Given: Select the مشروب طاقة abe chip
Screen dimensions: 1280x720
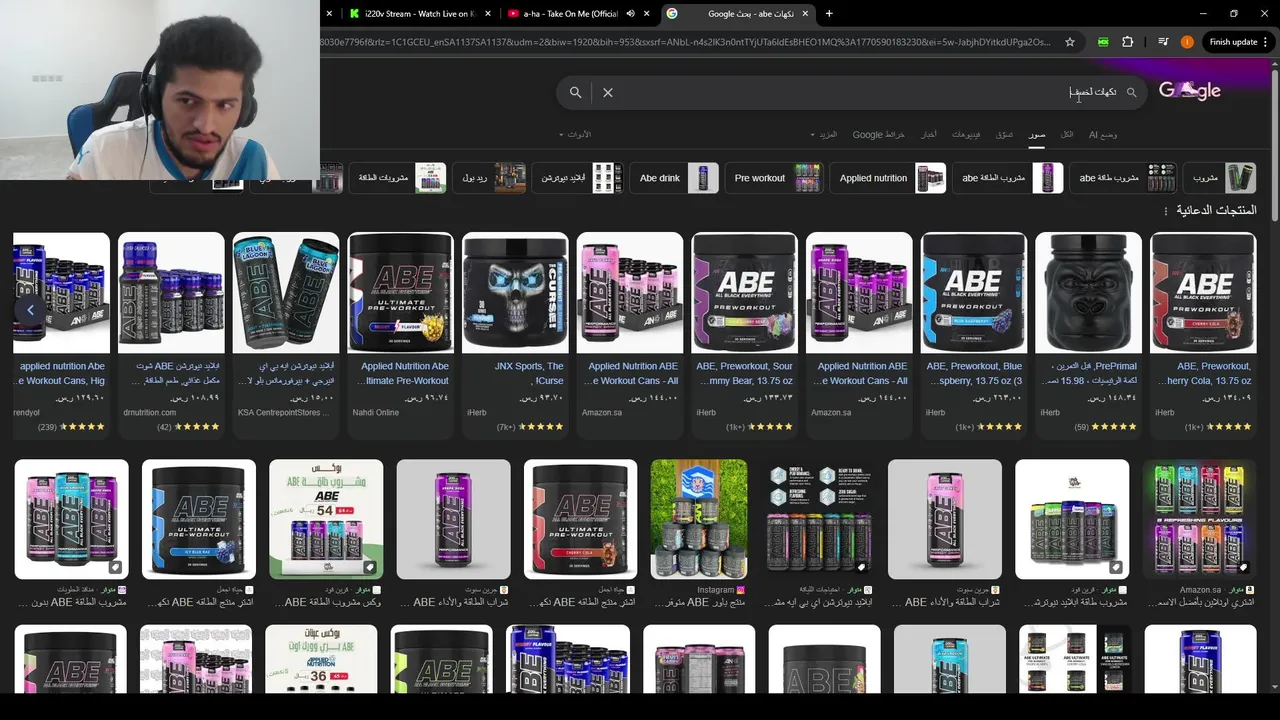Looking at the screenshot, I should pyautogui.click(x=1124, y=178).
